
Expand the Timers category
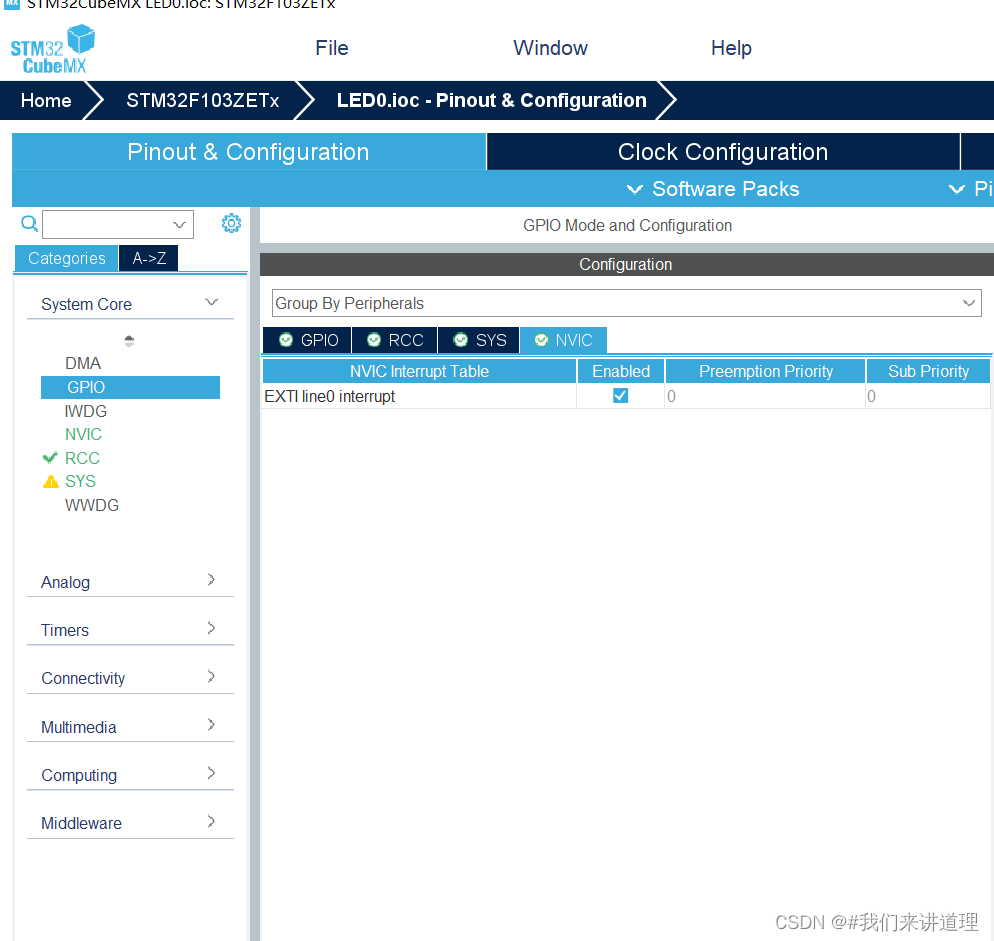pyautogui.click(x=212, y=628)
